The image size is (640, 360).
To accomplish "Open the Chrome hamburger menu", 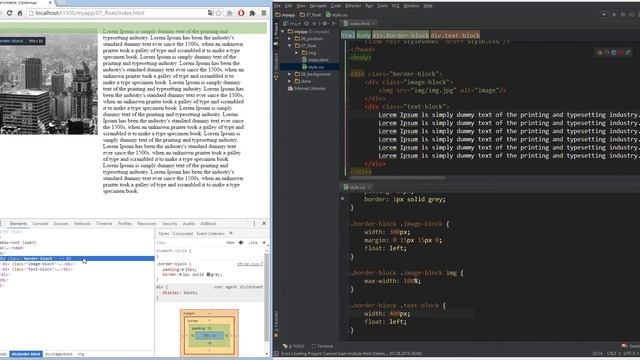I will pos(264,13).
